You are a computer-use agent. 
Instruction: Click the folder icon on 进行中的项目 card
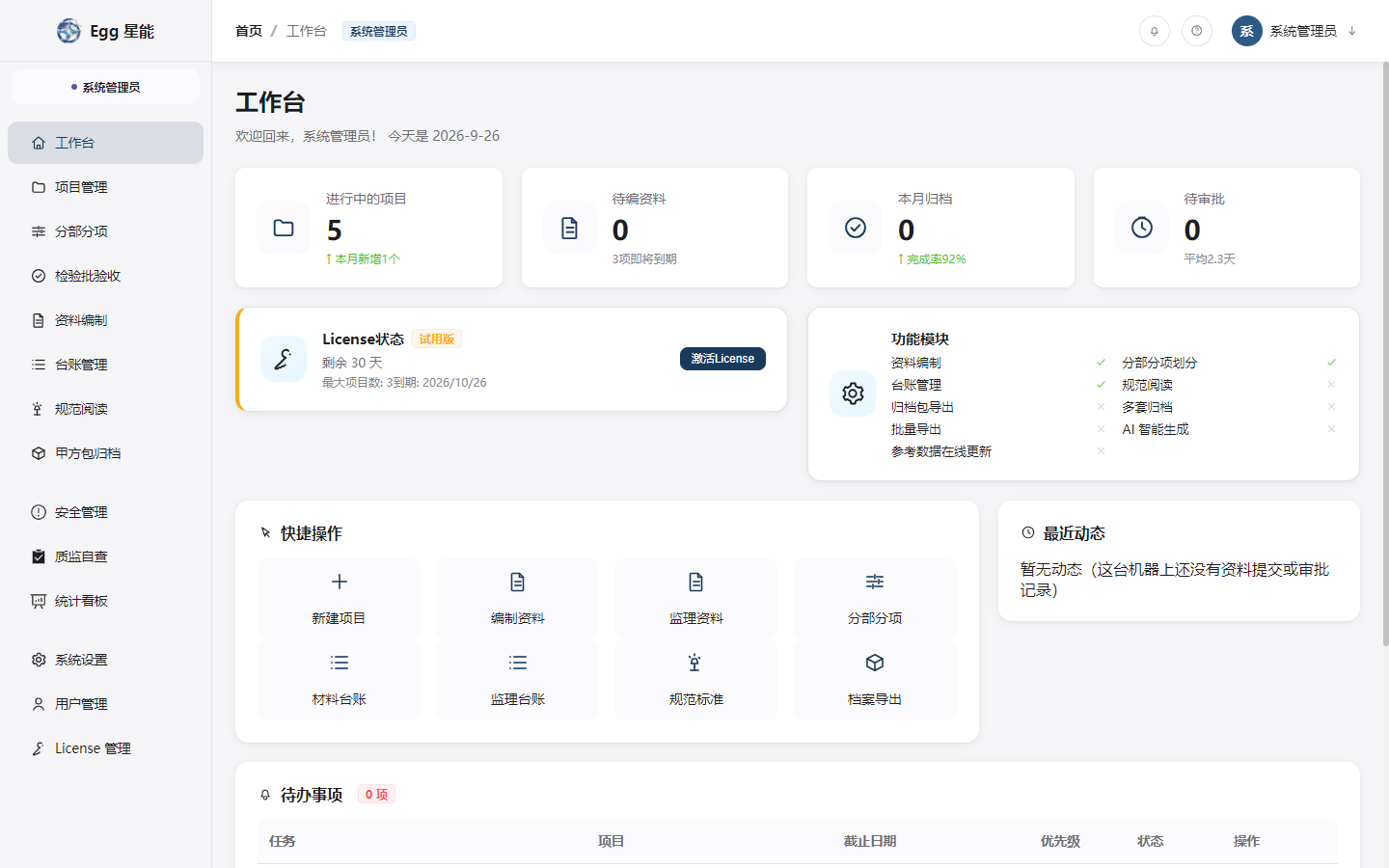284,228
